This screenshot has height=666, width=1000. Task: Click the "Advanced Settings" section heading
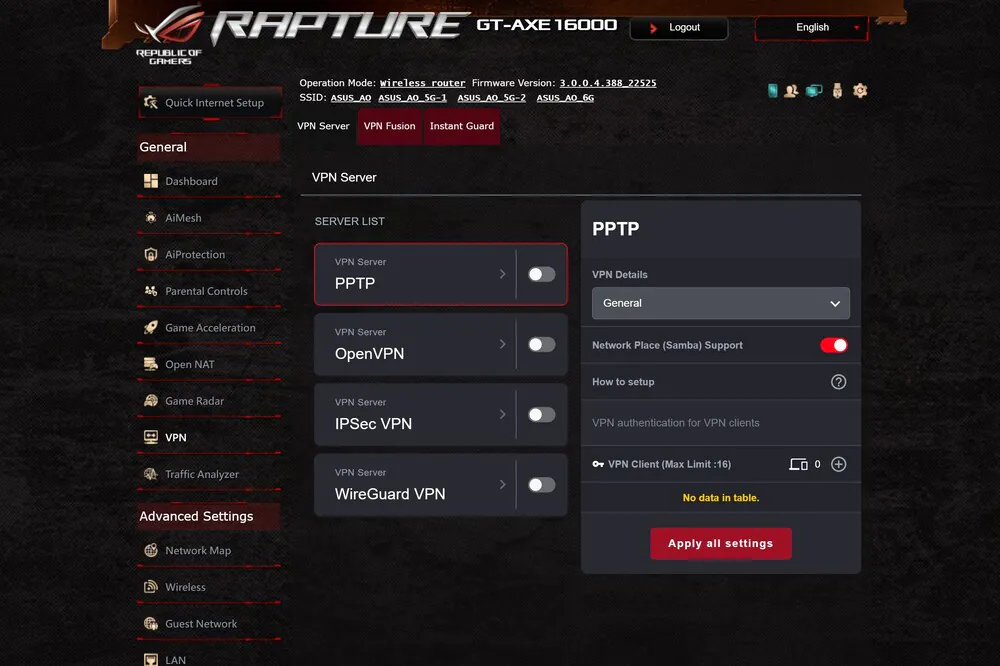point(196,516)
